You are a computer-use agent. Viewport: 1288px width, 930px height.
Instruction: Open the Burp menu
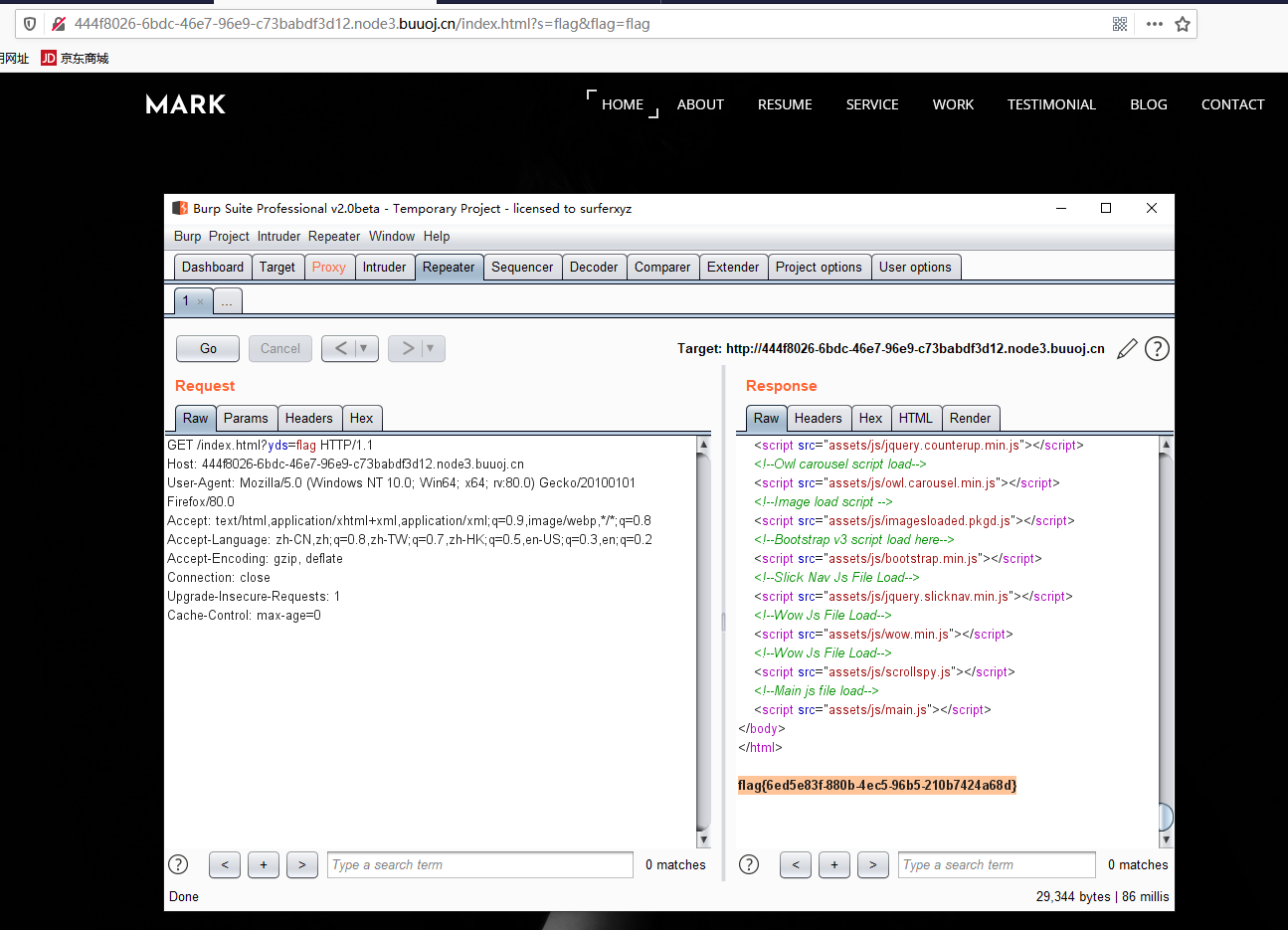[x=187, y=237]
